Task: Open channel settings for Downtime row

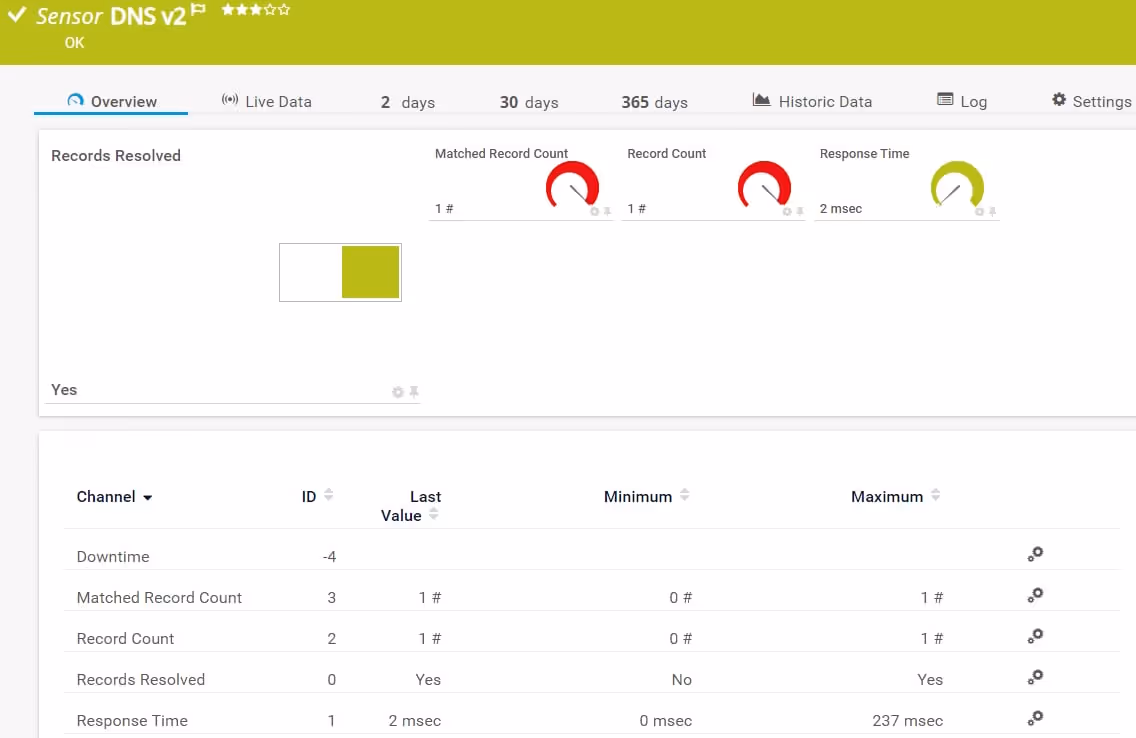Action: 1036,554
